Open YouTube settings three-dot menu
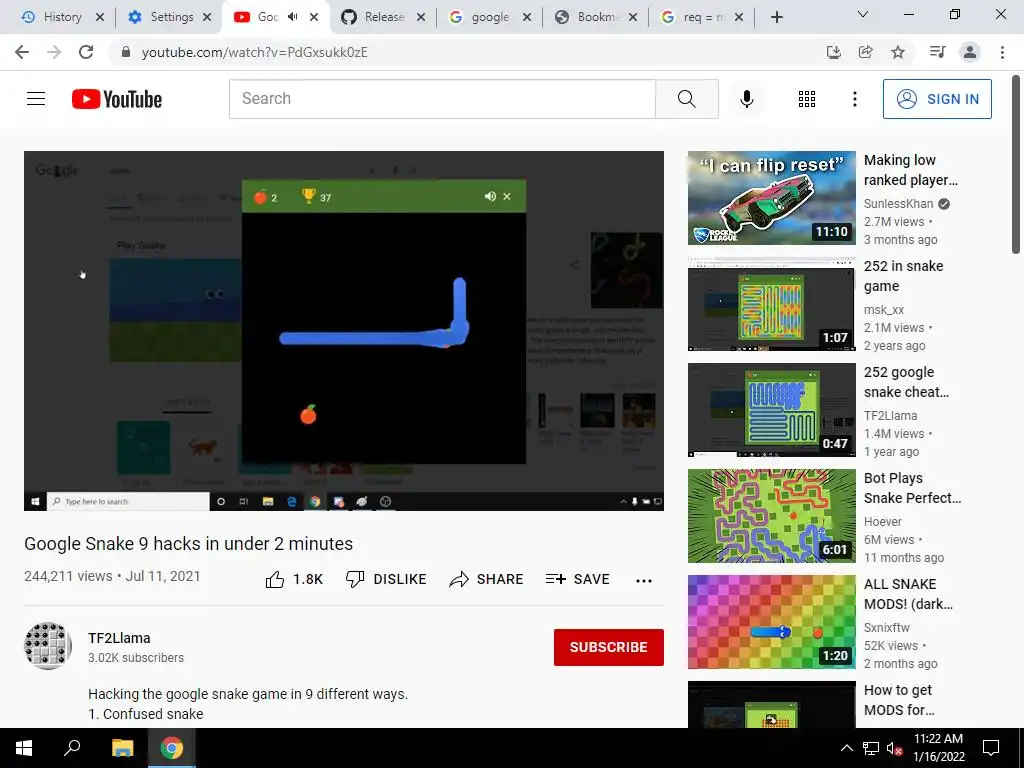1024x768 pixels. (854, 99)
